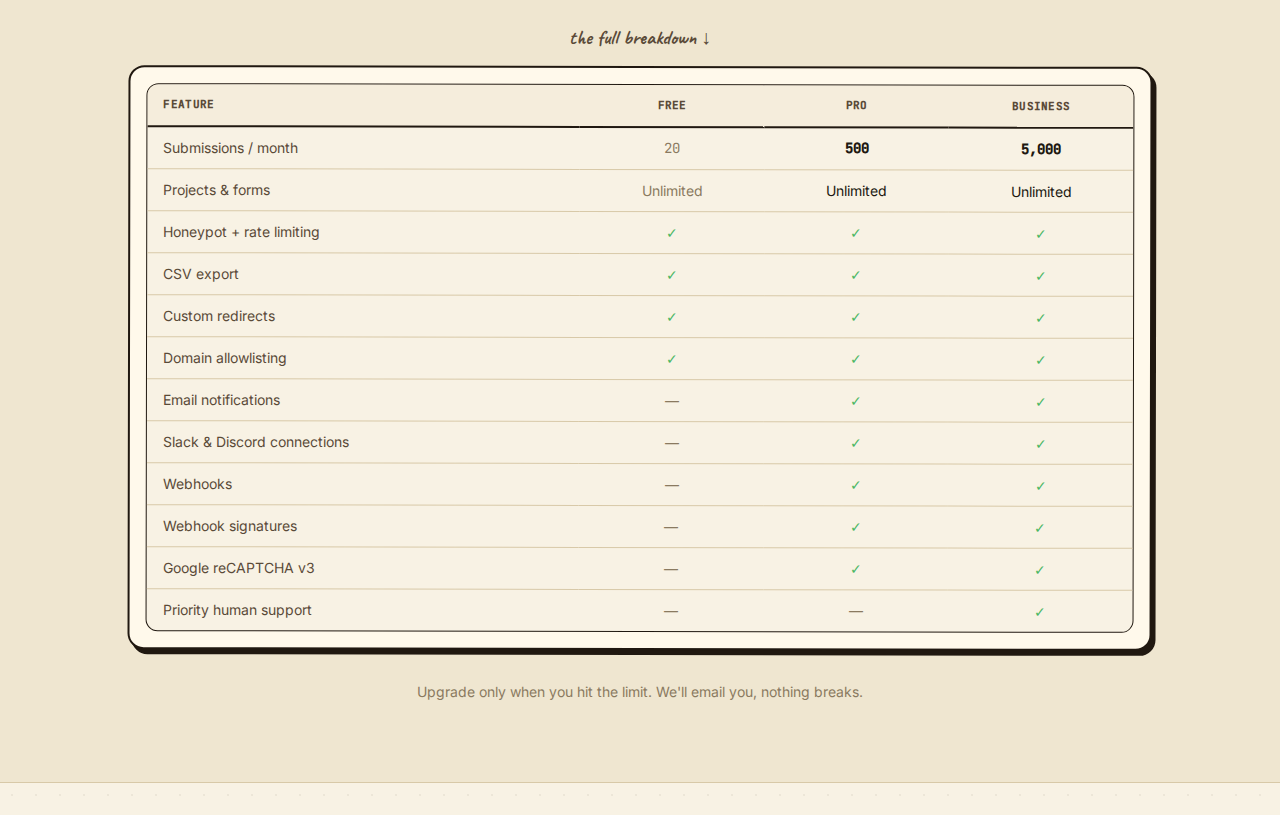Select the 'Google reCAPTCHA v3' row label
The width and height of the screenshot is (1280, 815).
click(239, 568)
